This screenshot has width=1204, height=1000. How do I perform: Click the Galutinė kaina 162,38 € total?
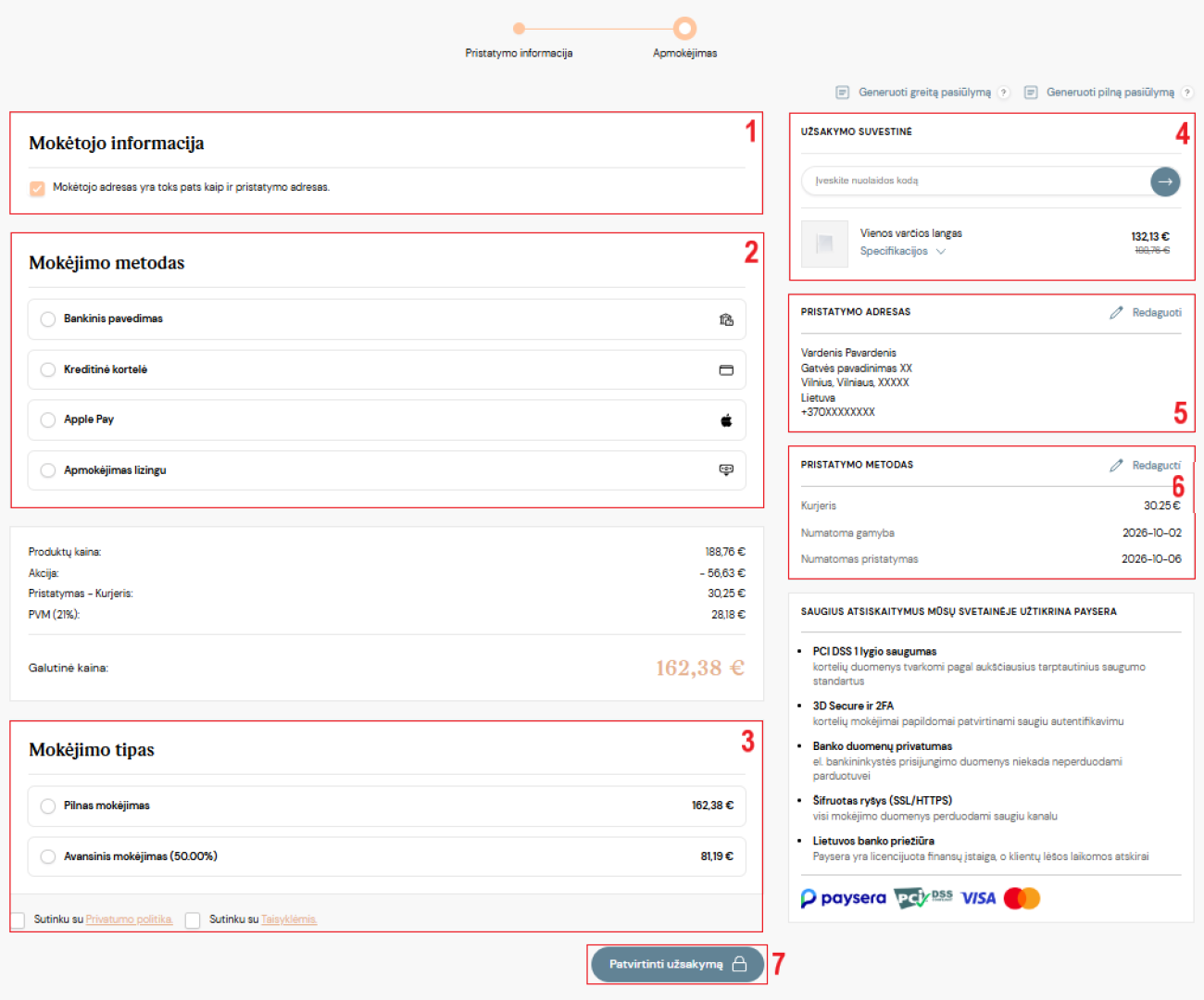coord(700,669)
